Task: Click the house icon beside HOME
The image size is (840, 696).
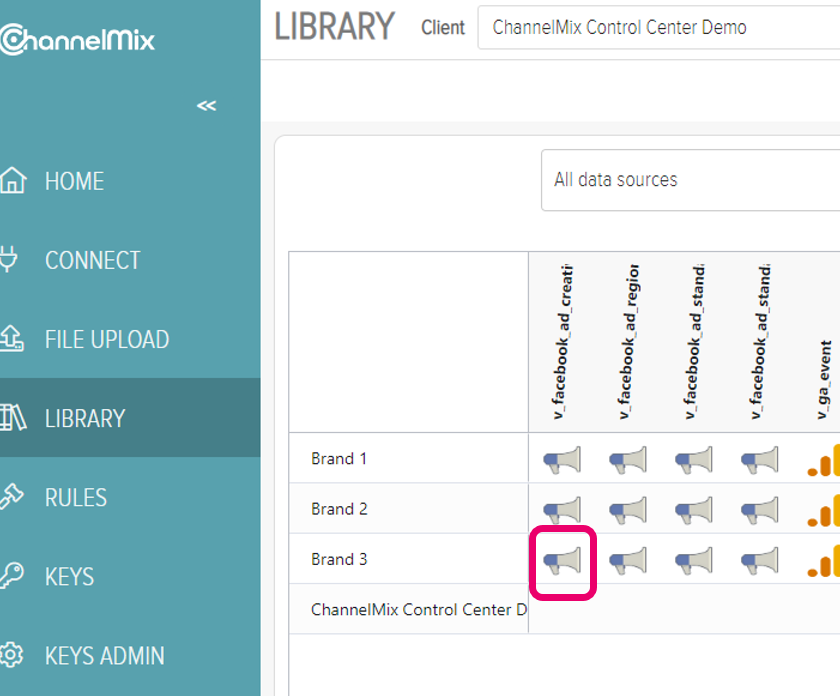Action: (x=13, y=180)
